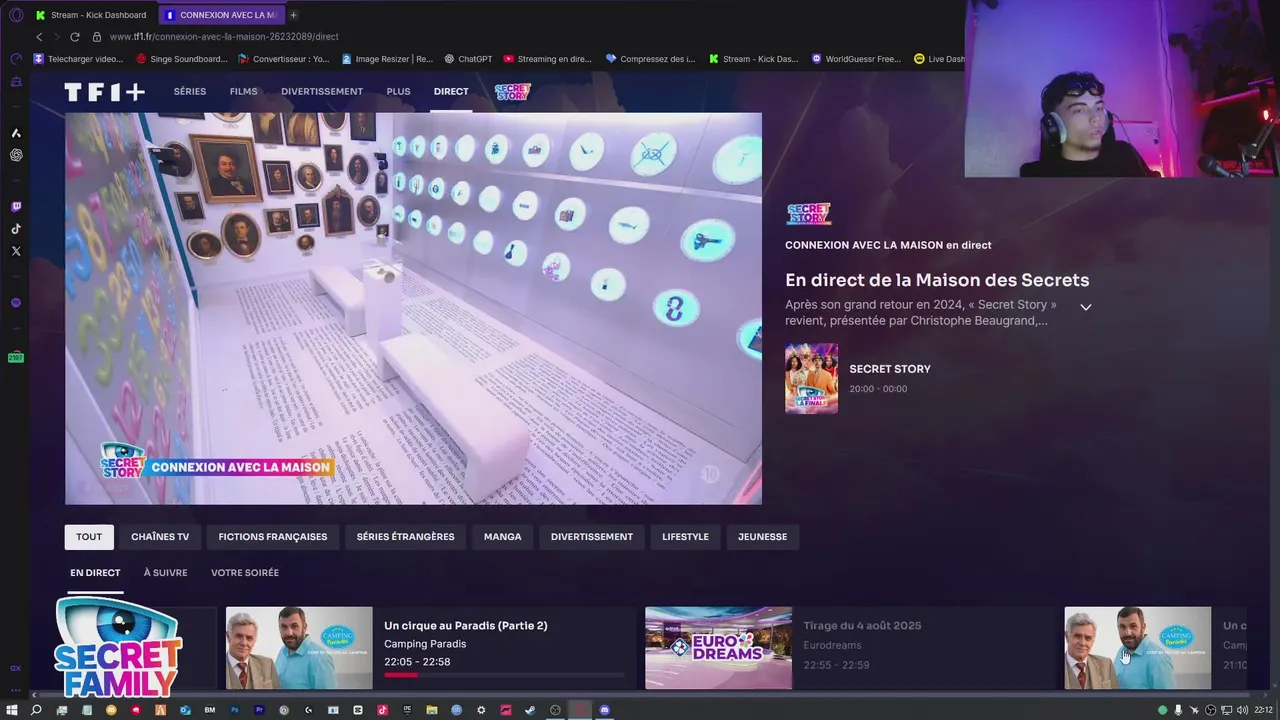Image resolution: width=1280 pixels, height=720 pixels.
Task: Open Photoshop from the taskbar
Action: (x=235, y=710)
